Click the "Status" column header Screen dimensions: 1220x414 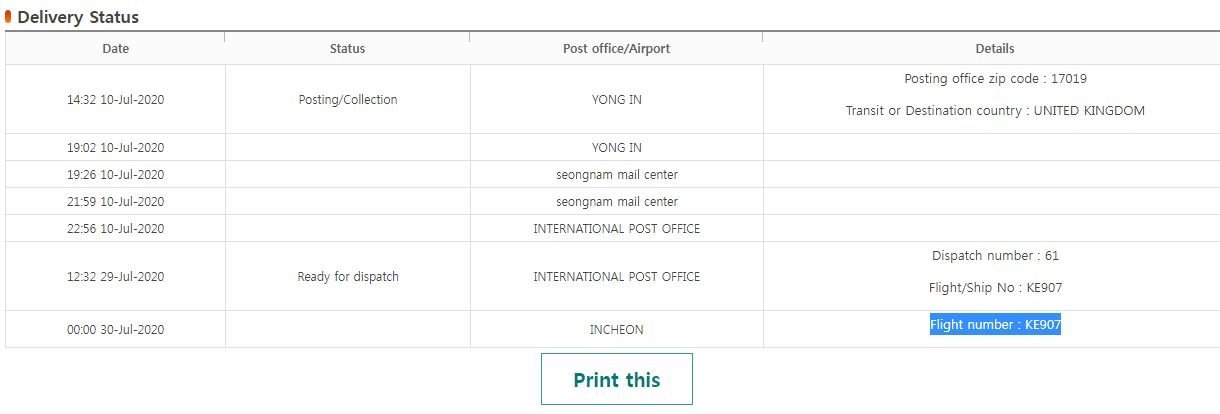(x=347, y=48)
